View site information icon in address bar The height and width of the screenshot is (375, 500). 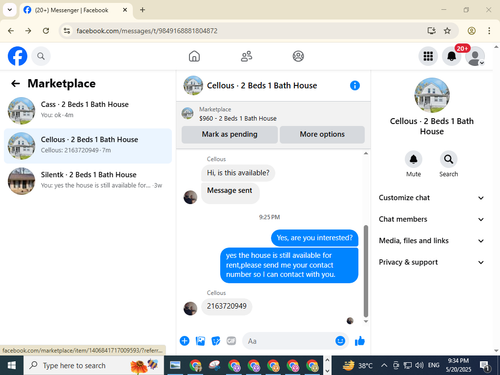pos(67,31)
